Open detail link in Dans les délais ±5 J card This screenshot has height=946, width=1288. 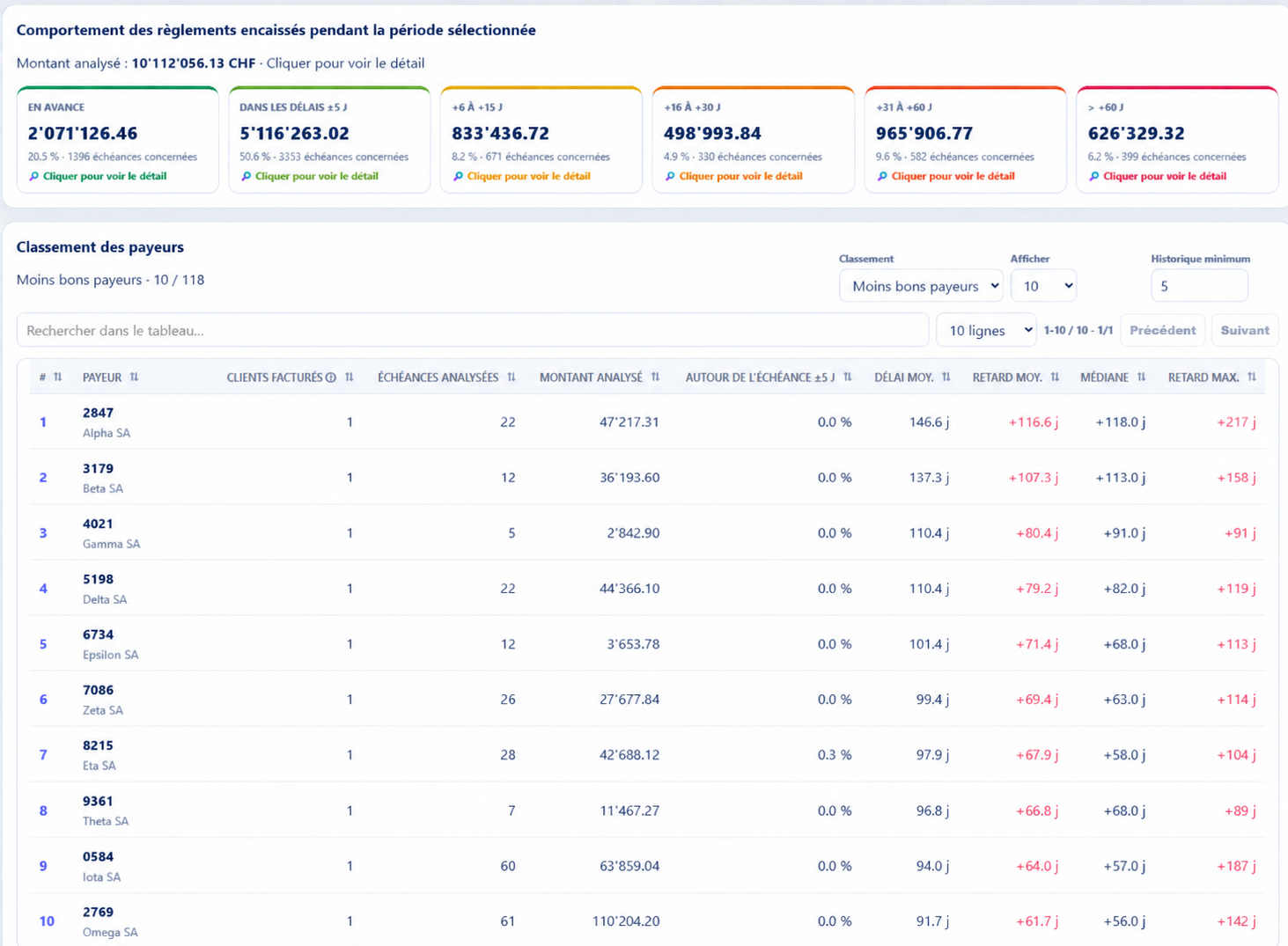click(317, 176)
